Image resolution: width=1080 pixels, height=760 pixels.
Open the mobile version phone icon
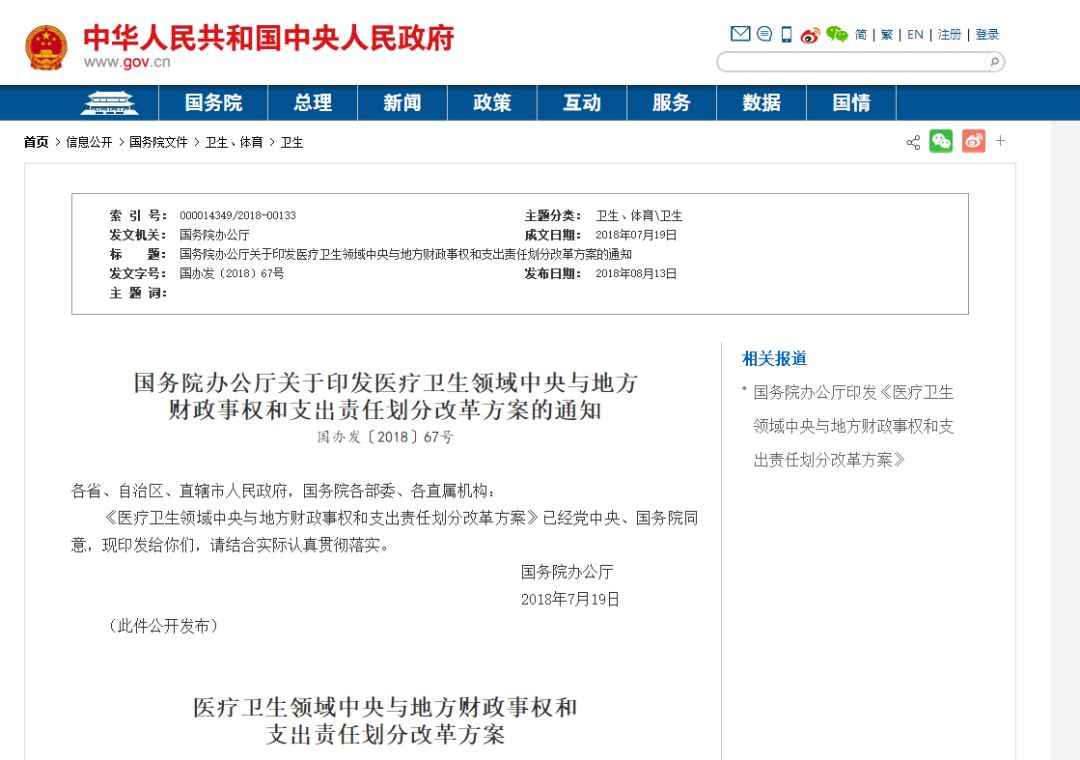pyautogui.click(x=786, y=33)
